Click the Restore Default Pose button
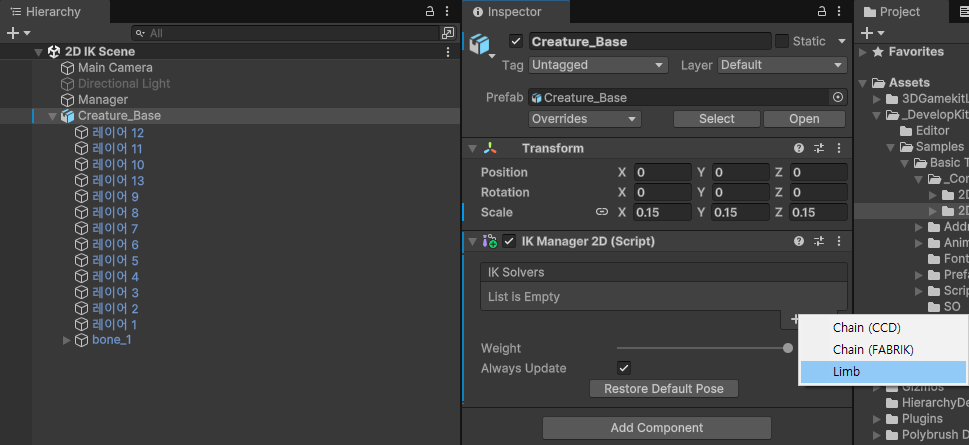The image size is (969, 445). click(664, 389)
